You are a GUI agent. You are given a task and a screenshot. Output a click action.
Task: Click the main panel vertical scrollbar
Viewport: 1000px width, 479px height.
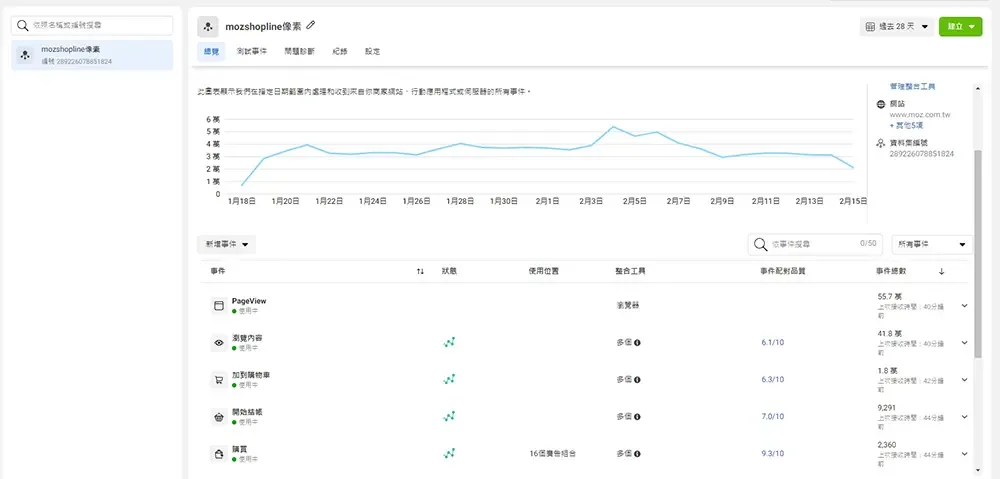click(978, 254)
